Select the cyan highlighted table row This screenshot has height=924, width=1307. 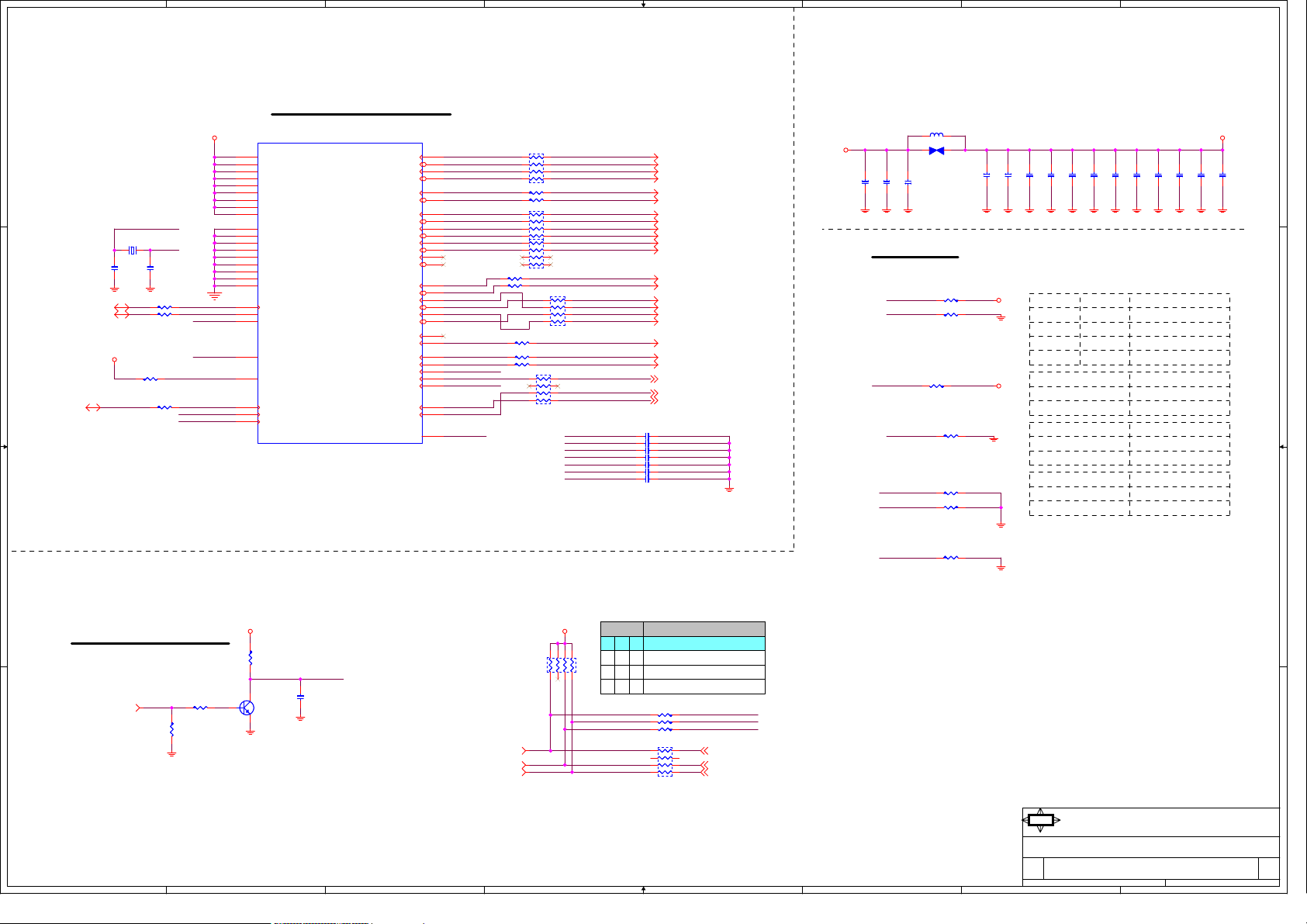click(x=683, y=643)
